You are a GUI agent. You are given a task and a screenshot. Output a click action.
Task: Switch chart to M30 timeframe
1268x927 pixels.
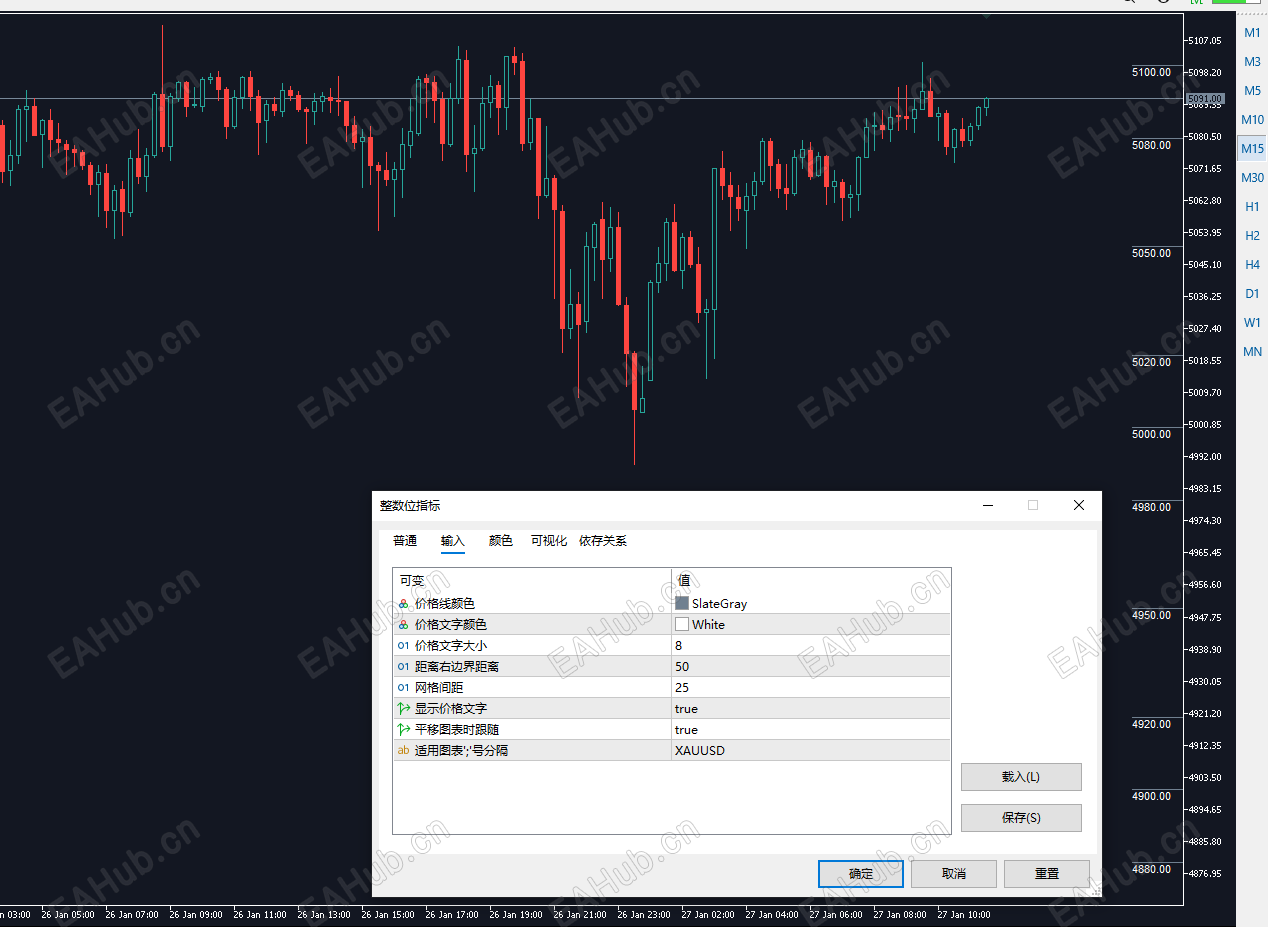pos(1252,178)
